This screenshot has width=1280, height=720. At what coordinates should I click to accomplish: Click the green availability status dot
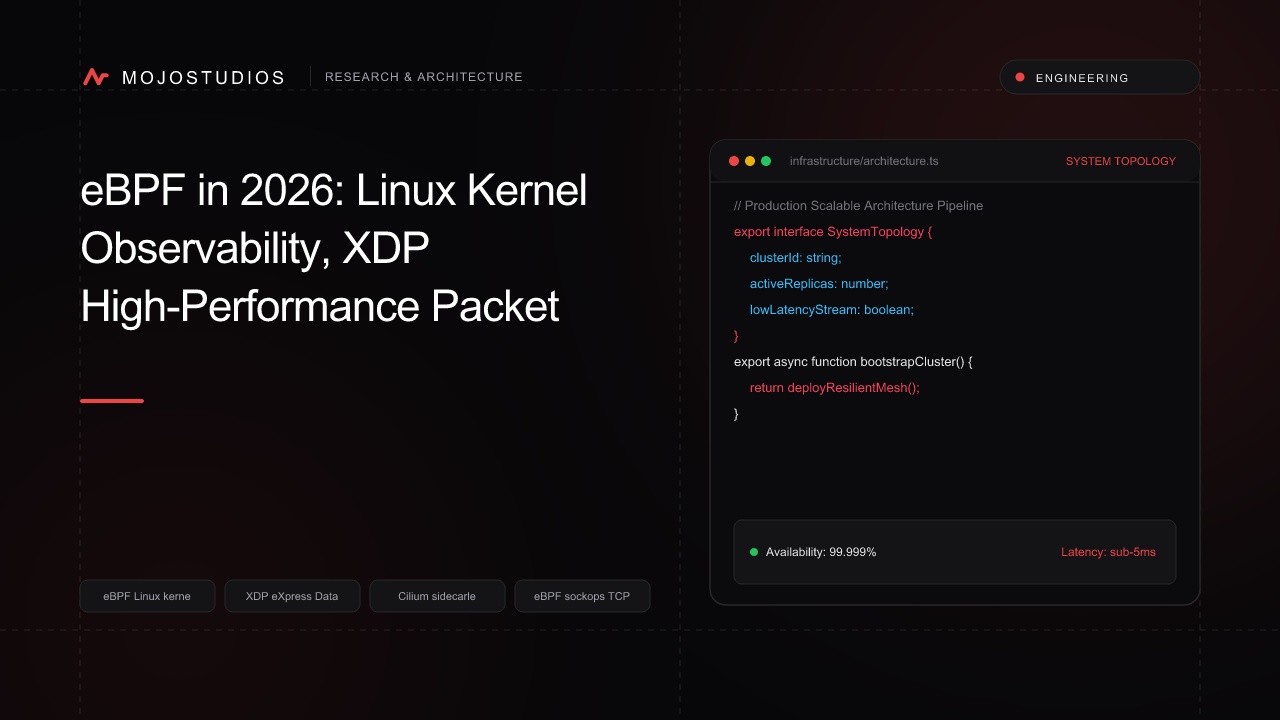click(754, 552)
